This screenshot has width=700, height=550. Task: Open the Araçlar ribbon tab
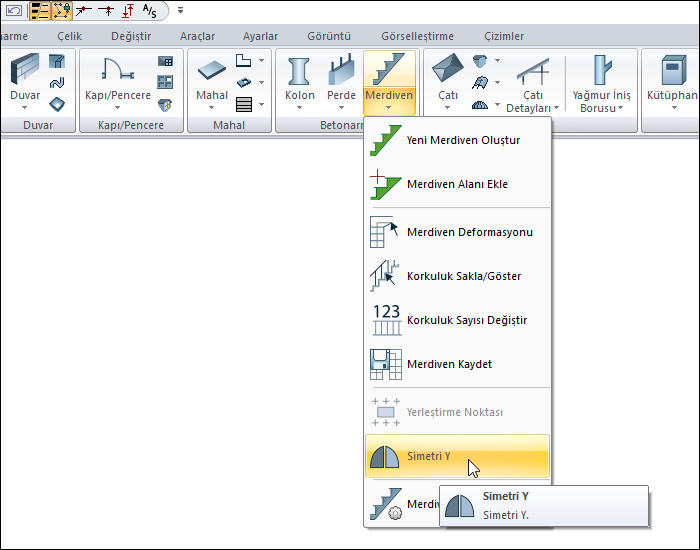pos(197,36)
